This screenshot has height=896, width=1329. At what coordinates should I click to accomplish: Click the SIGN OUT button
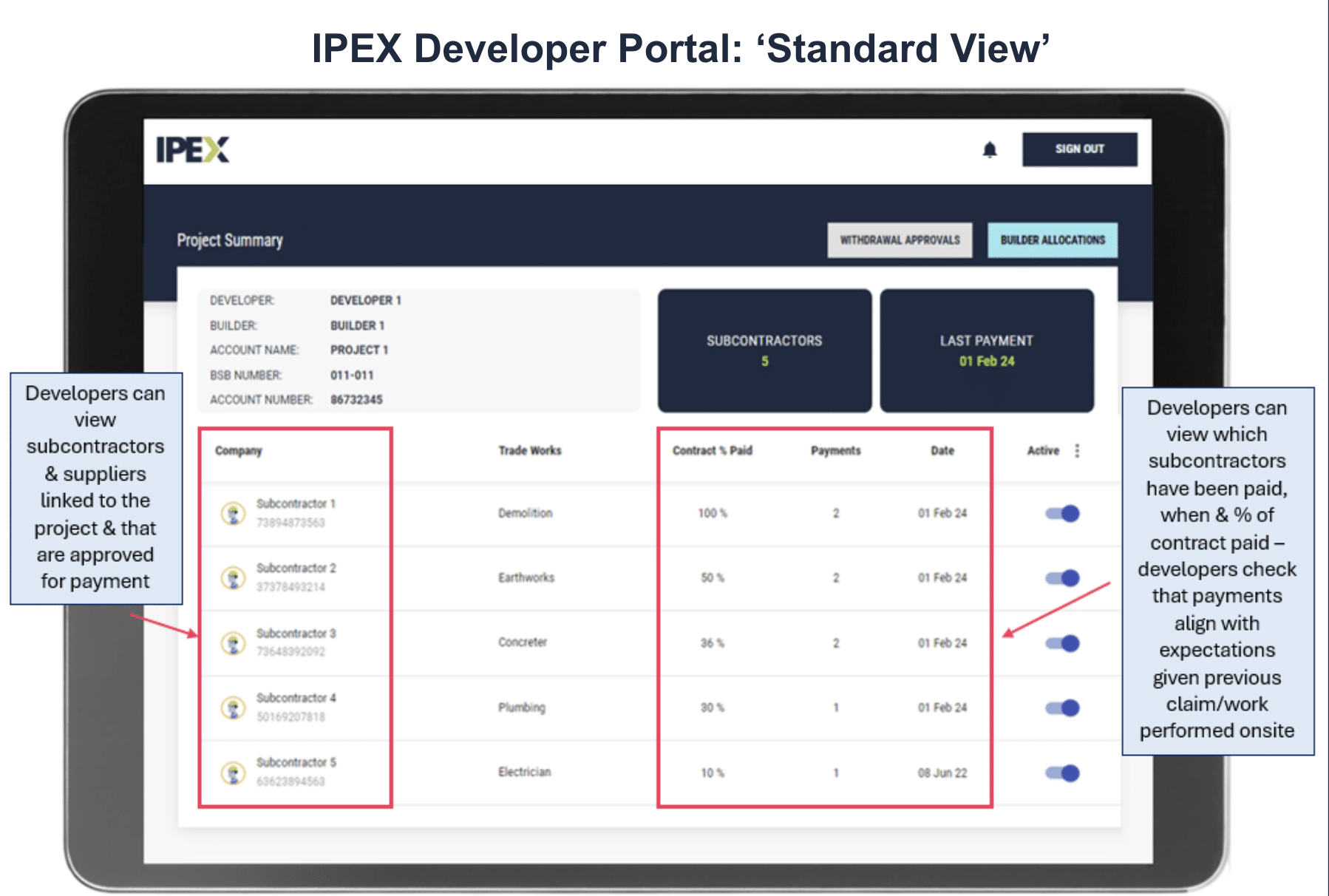(1079, 149)
